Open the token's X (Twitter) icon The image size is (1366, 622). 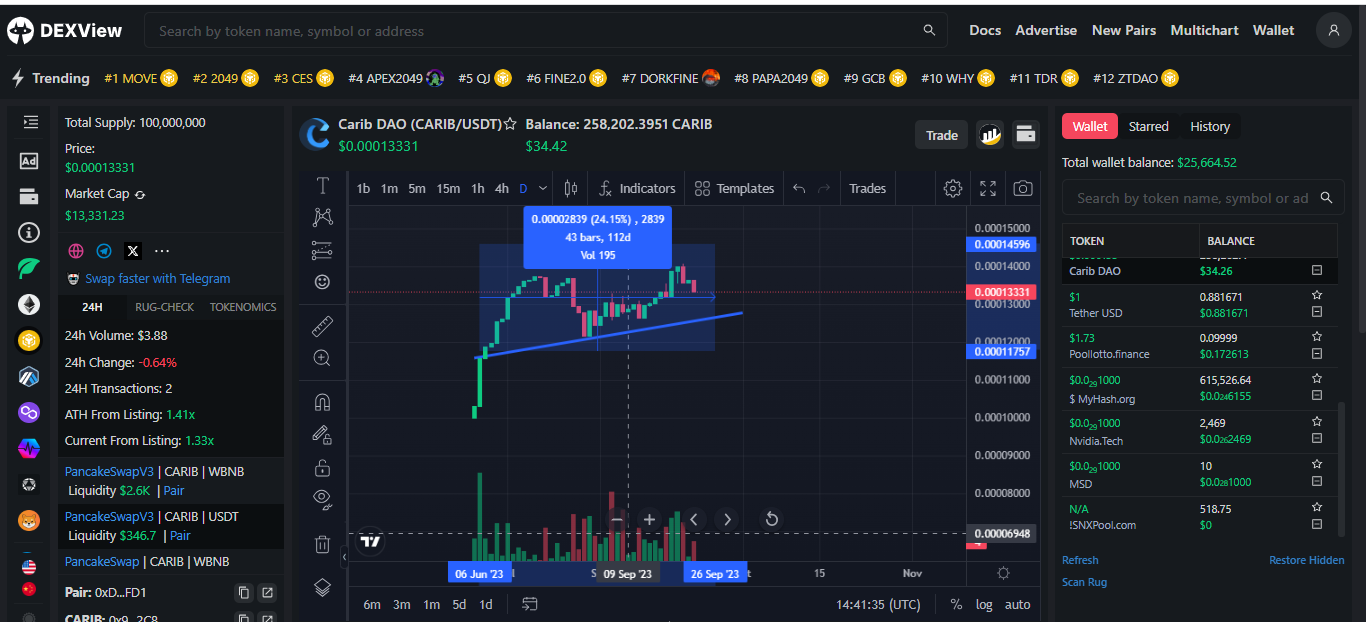pos(132,251)
